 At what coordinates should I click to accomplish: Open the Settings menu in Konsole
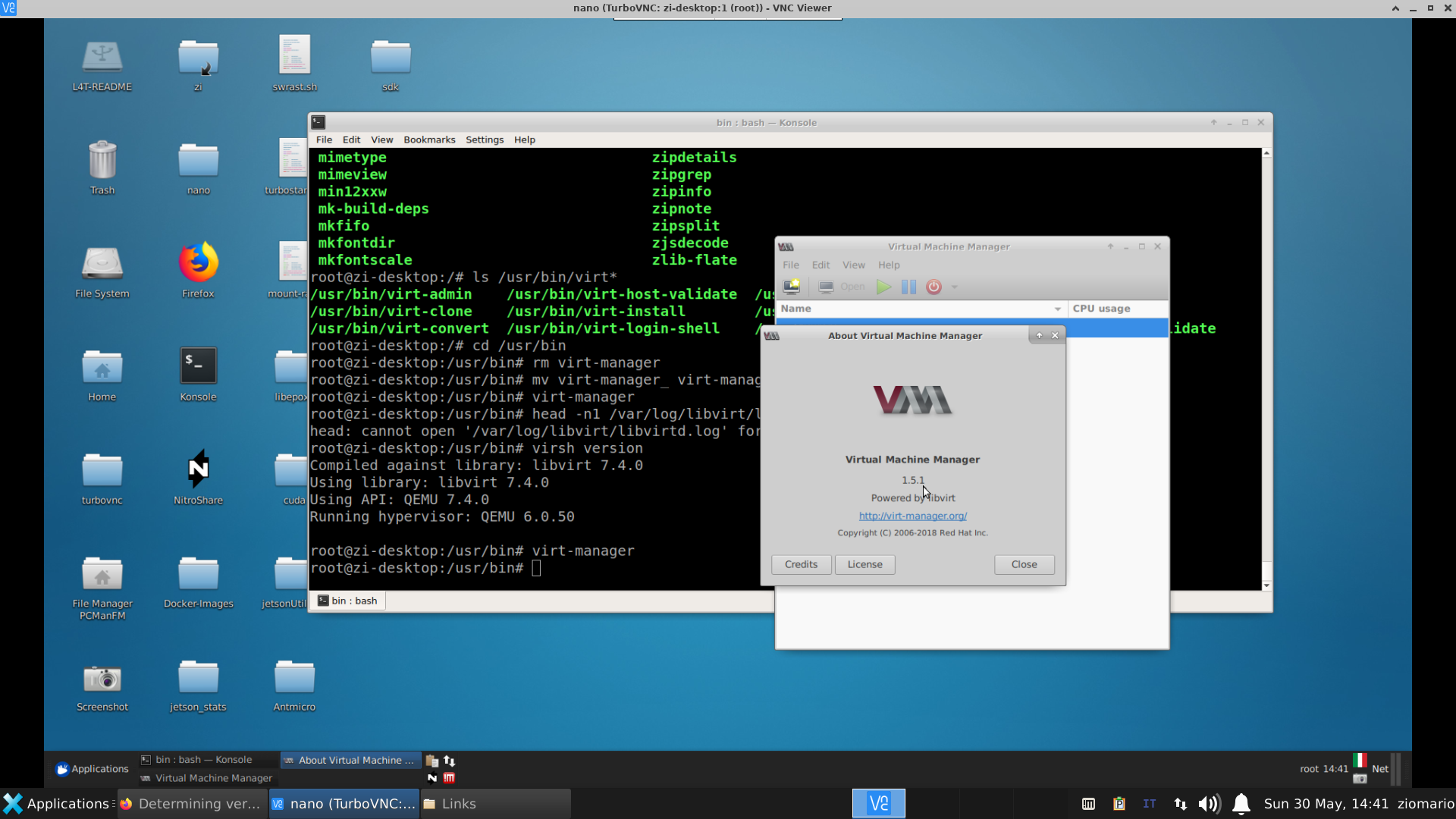click(x=485, y=140)
